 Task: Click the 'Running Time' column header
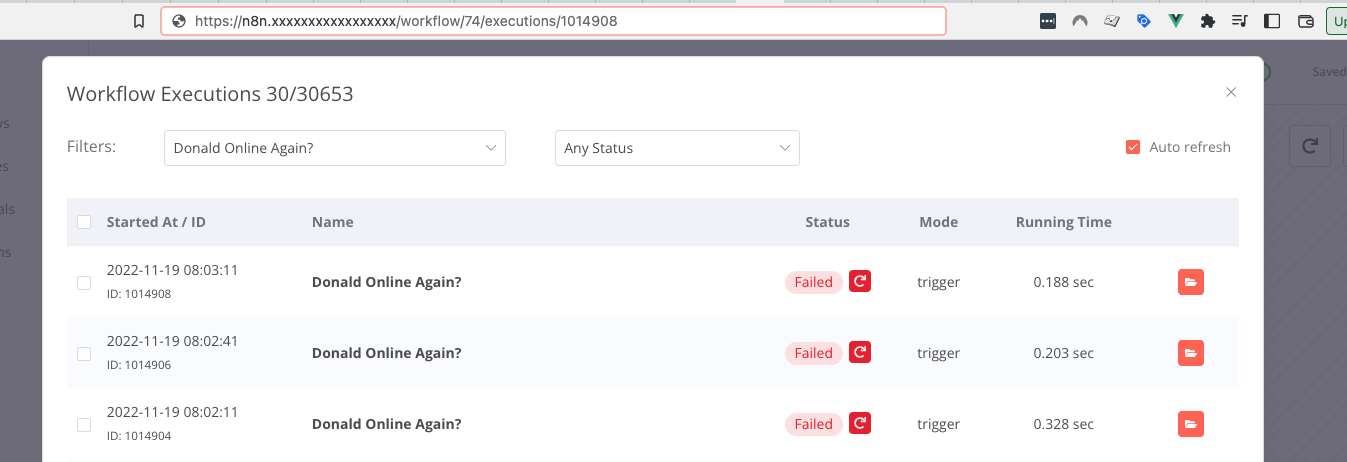point(1064,222)
